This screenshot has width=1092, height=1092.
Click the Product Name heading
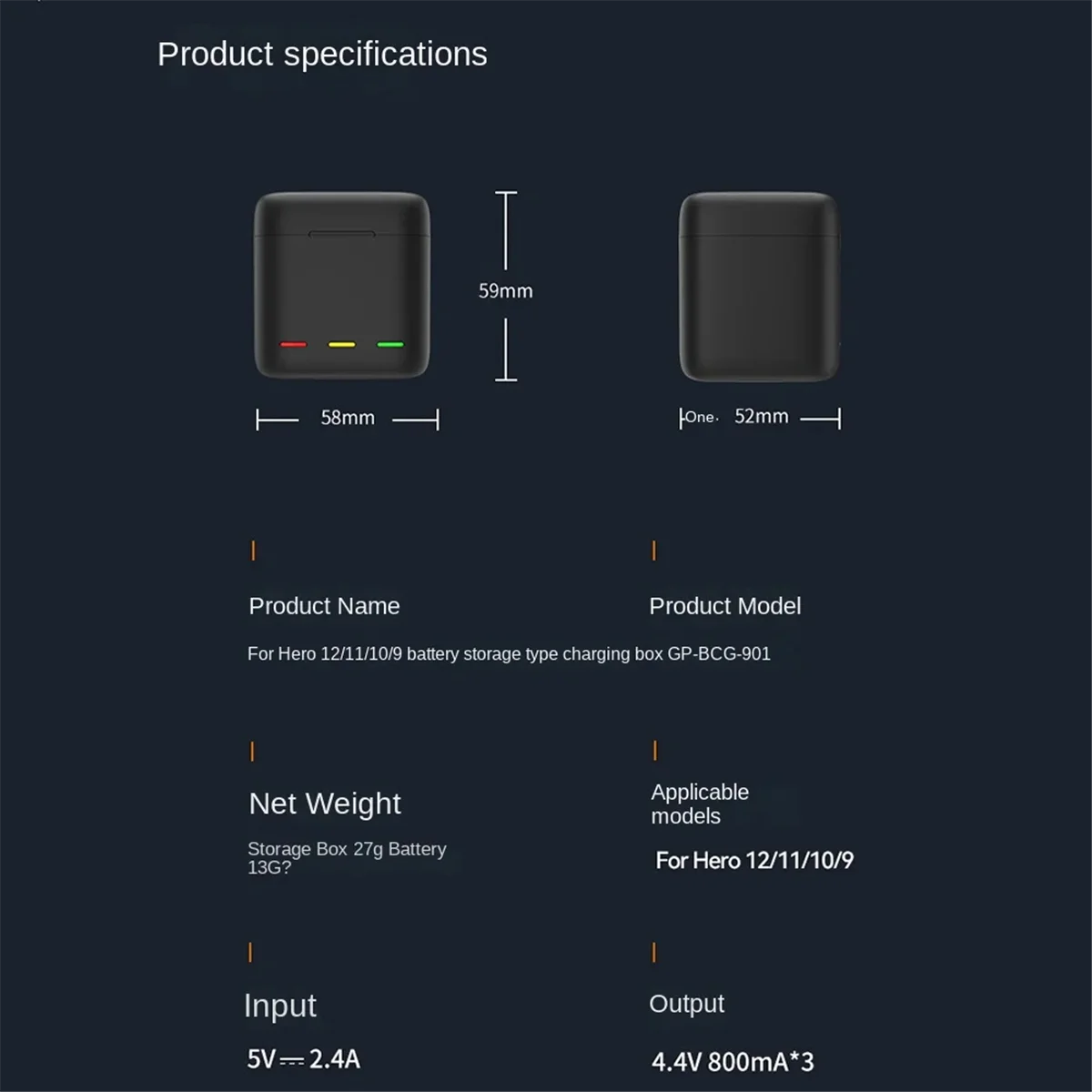pos(324,606)
